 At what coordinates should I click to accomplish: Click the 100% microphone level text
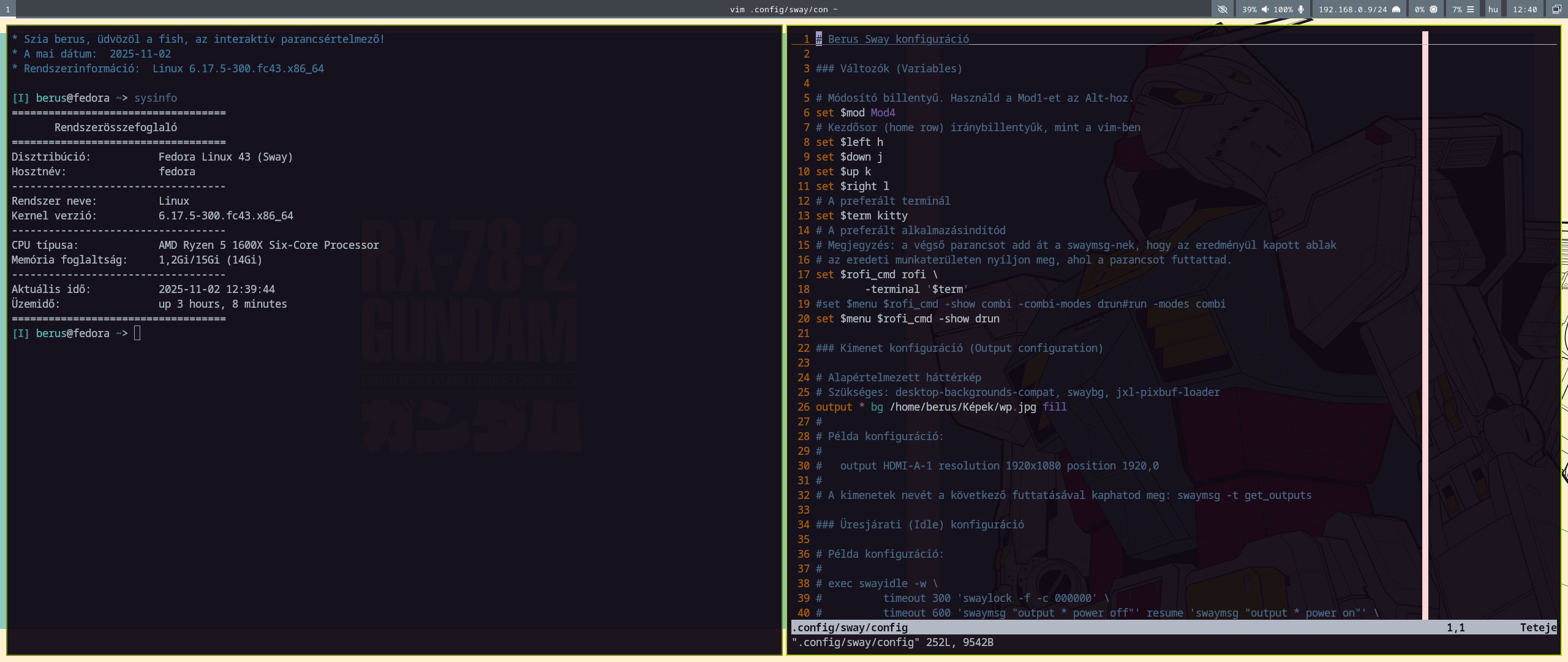click(x=1283, y=9)
